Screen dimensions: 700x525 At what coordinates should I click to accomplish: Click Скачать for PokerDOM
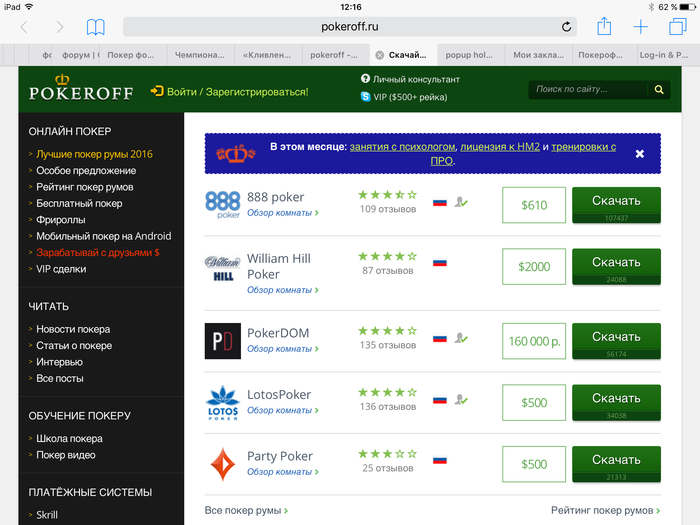pos(617,341)
